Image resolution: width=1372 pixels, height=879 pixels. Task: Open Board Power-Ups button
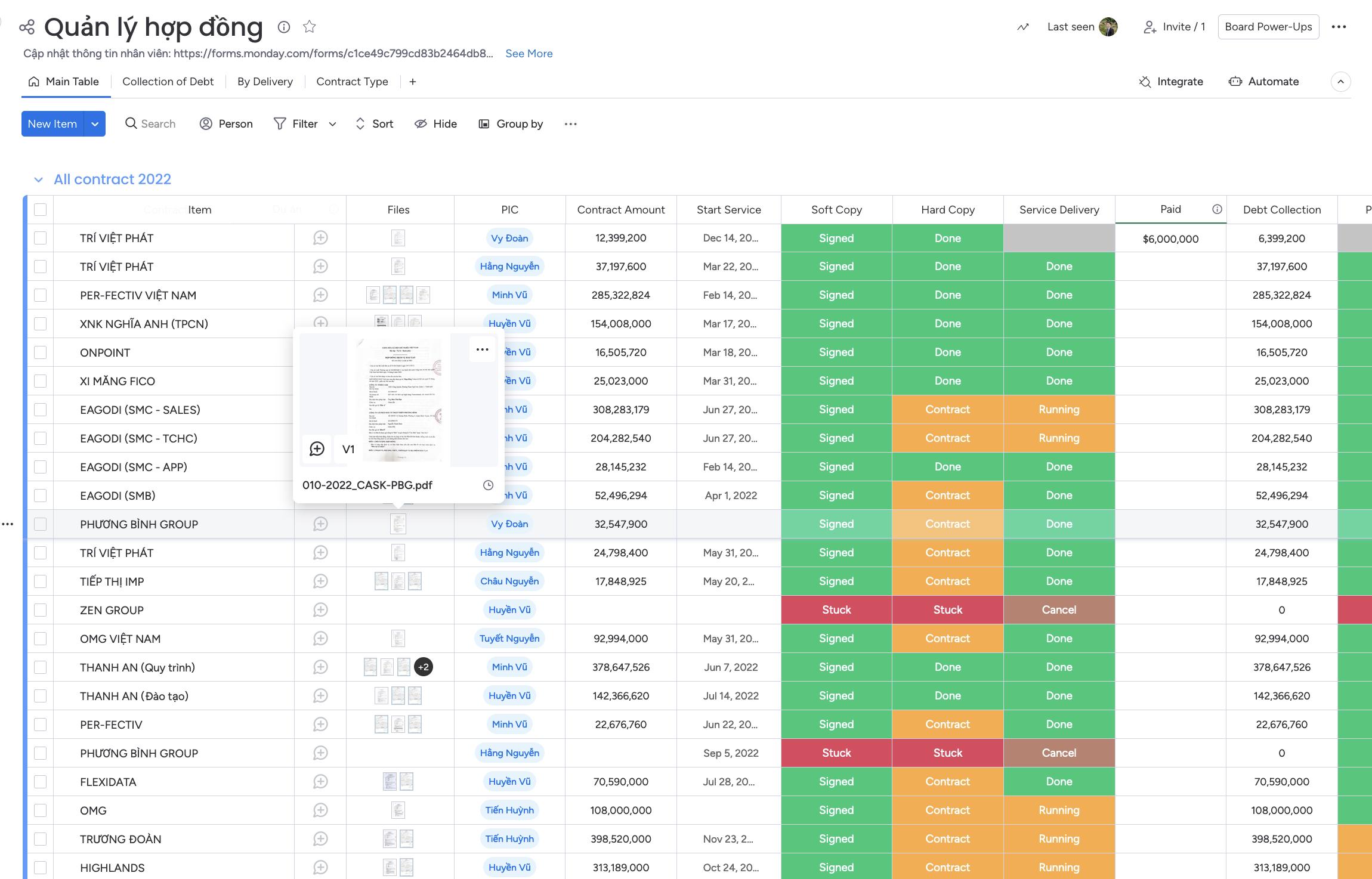pos(1268,27)
